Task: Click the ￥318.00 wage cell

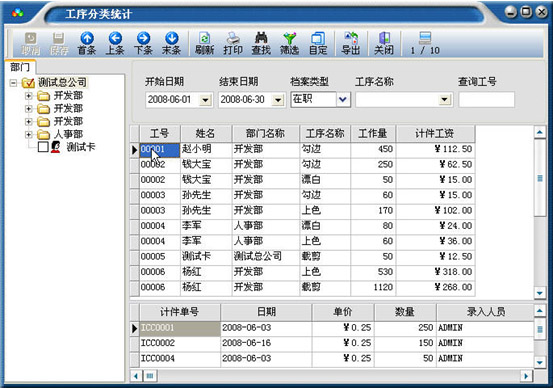Action: [x=435, y=272]
